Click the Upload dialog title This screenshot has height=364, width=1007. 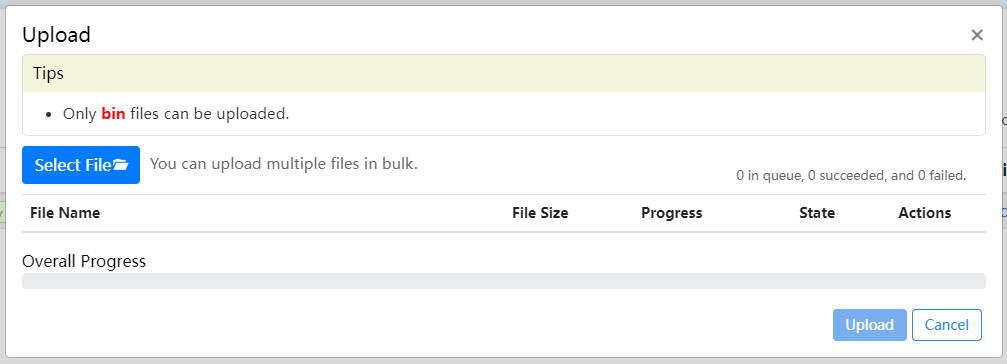point(57,35)
